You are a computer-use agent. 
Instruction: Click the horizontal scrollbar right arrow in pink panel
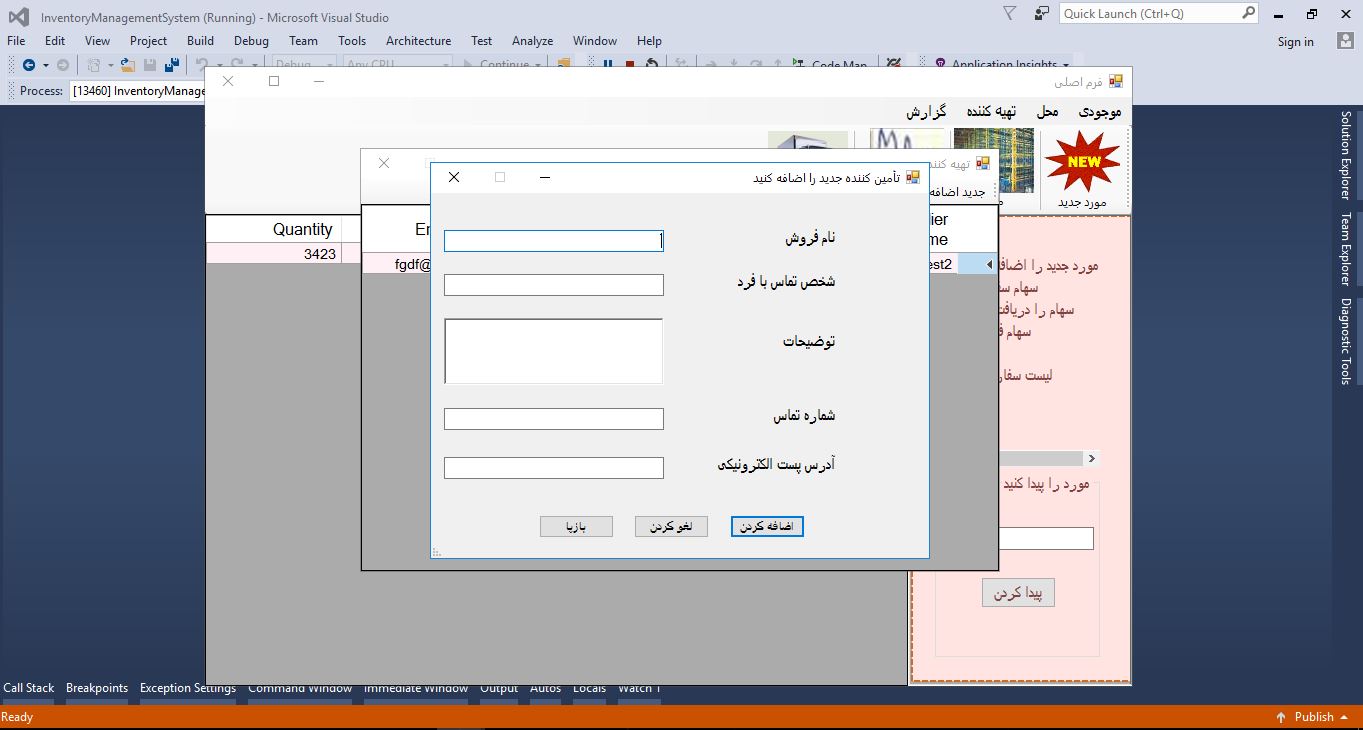pos(1091,458)
